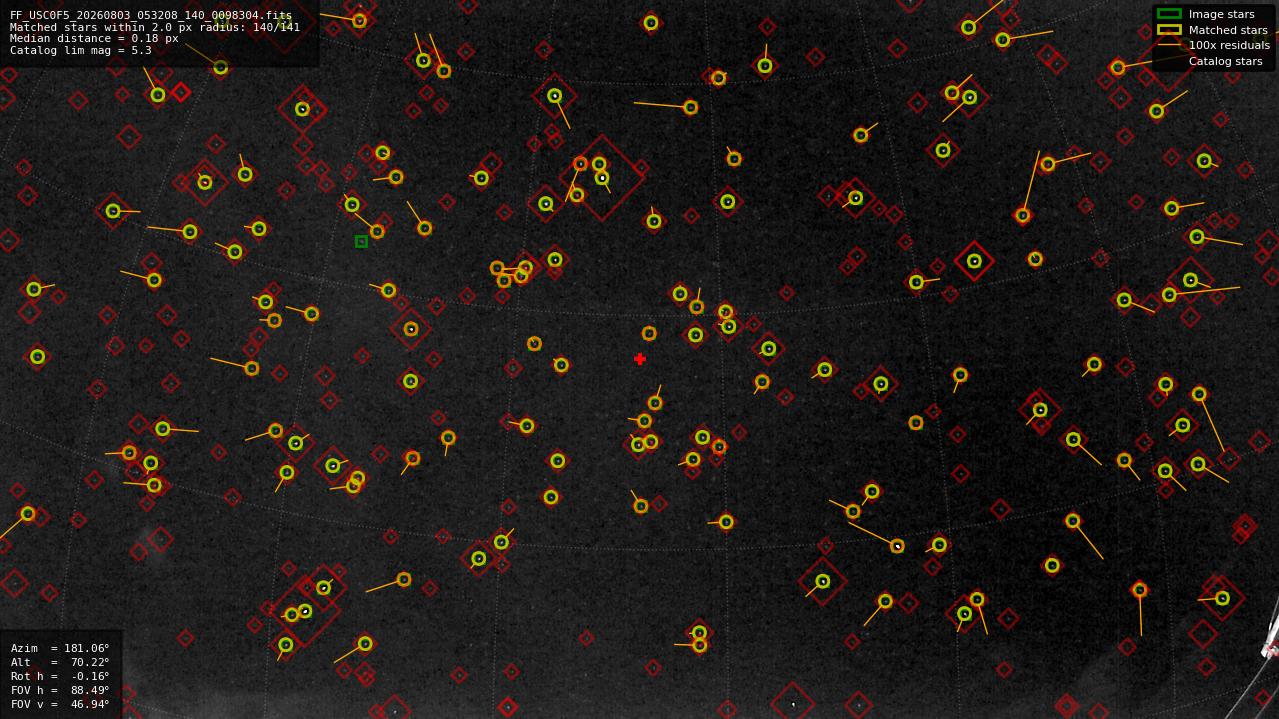Viewport: 1279px width, 719px height.
Task: Click the Image stars legend label
Action: coord(1221,14)
